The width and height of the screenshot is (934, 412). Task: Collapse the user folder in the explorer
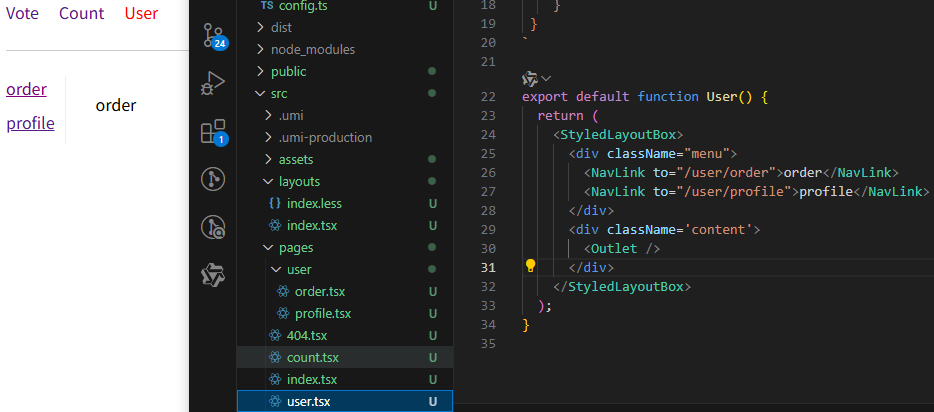[276, 270]
